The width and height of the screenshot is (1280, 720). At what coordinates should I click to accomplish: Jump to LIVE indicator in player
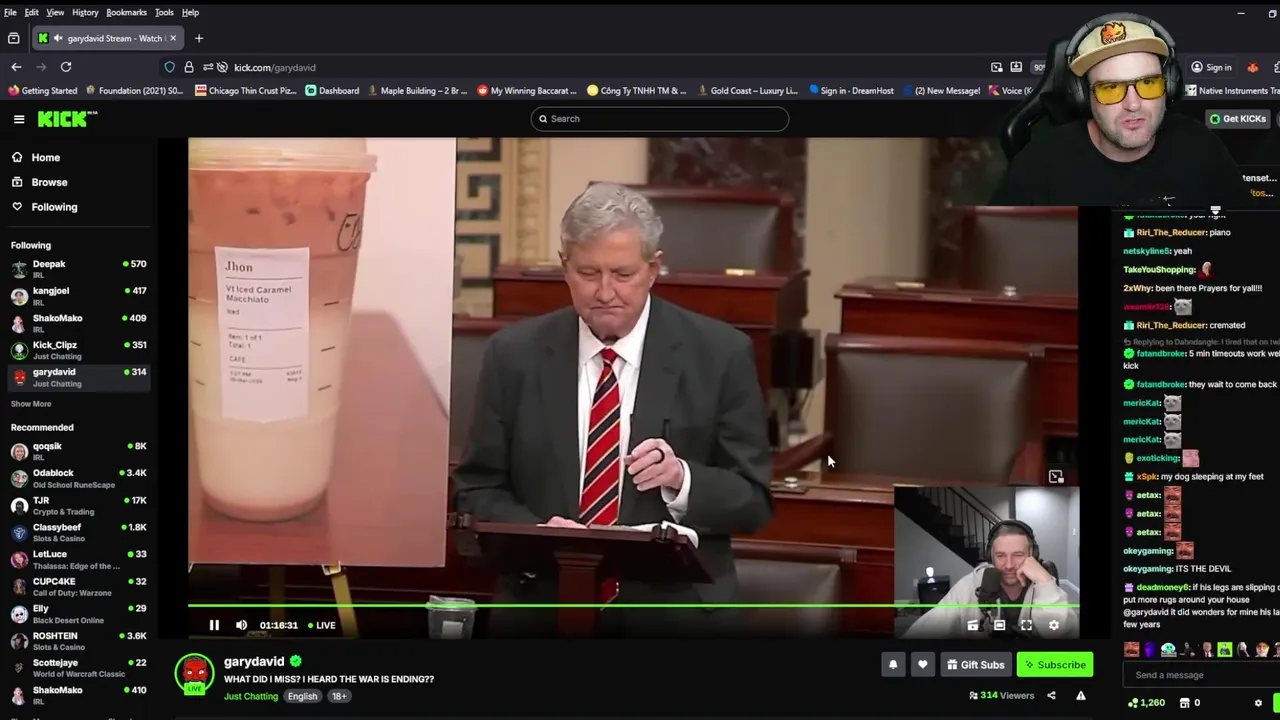[322, 625]
